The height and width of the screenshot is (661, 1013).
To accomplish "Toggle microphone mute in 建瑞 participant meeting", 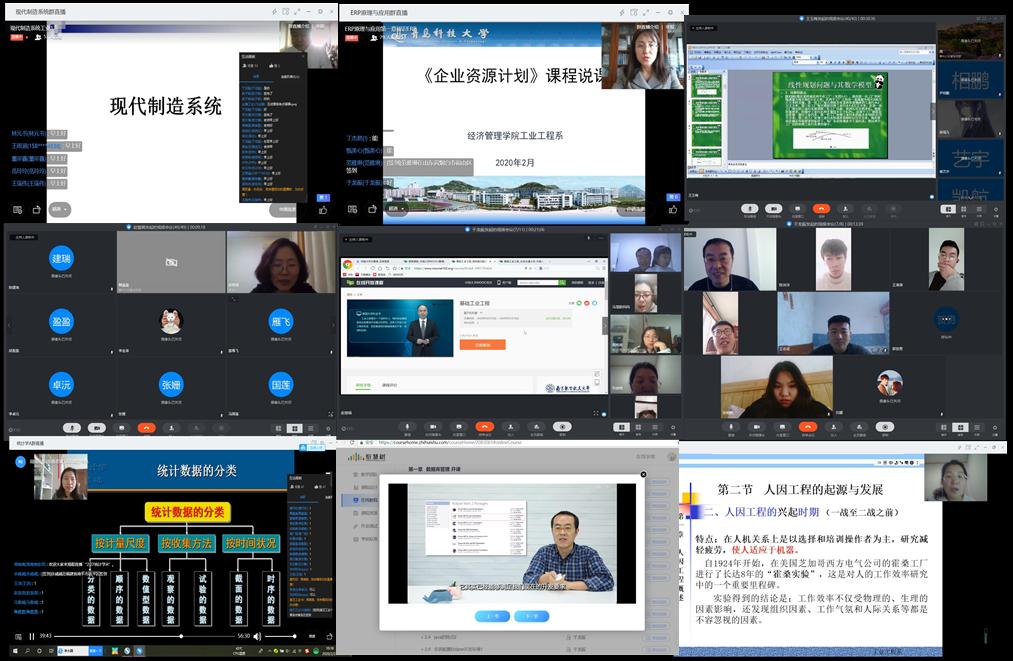I will point(71,428).
